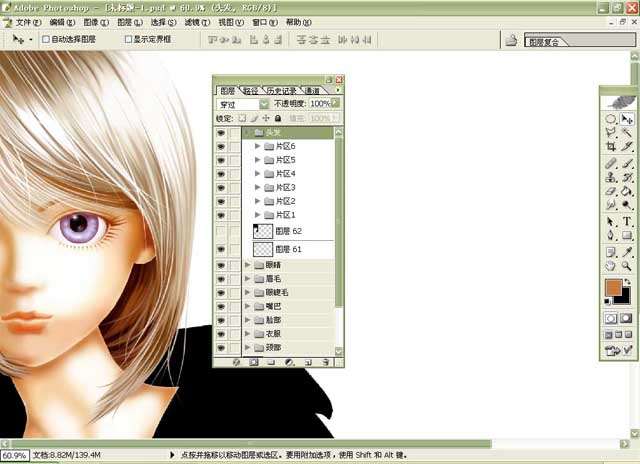The image size is (640, 464).
Task: Click the 60.9% zoom level field
Action: pyautogui.click(x=14, y=456)
